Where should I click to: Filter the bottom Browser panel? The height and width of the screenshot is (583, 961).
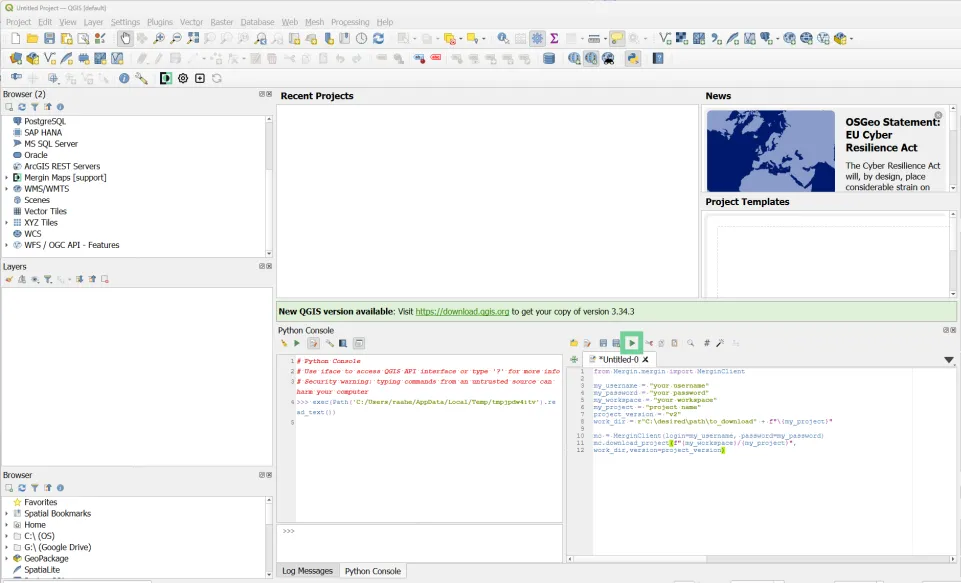click(35, 488)
